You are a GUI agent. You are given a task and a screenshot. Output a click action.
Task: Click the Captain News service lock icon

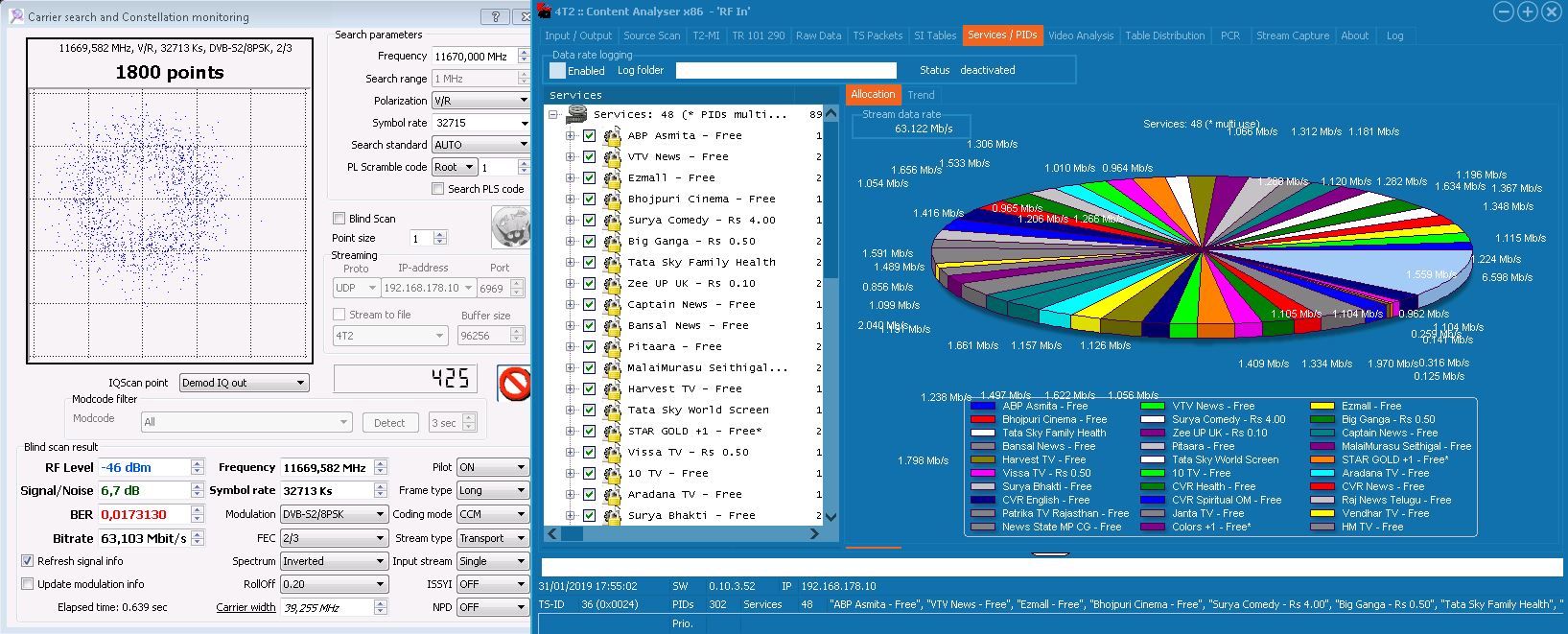coord(612,305)
